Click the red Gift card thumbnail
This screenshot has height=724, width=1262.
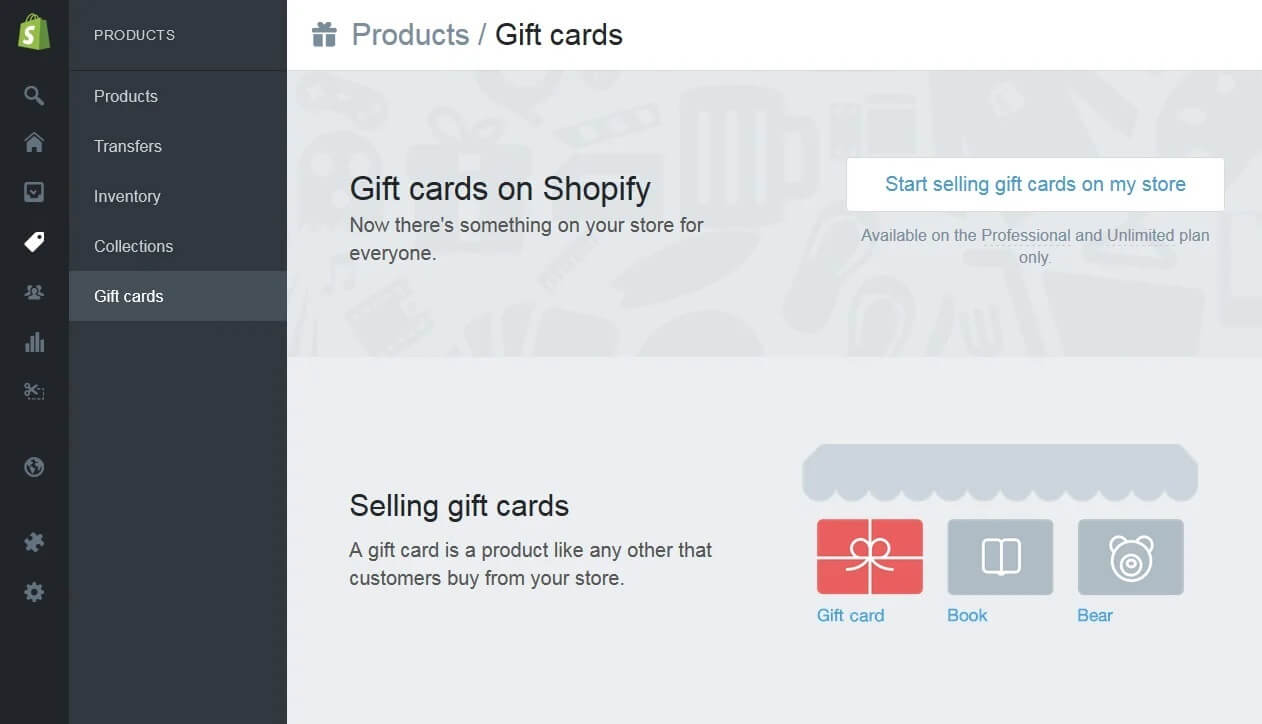coord(869,557)
